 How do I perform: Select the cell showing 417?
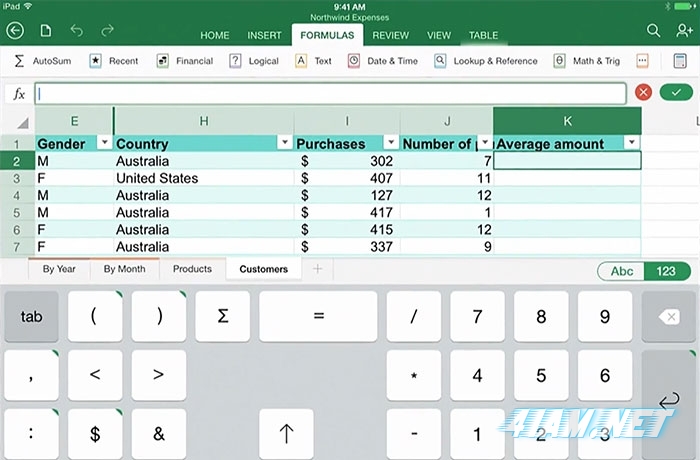(x=347, y=212)
